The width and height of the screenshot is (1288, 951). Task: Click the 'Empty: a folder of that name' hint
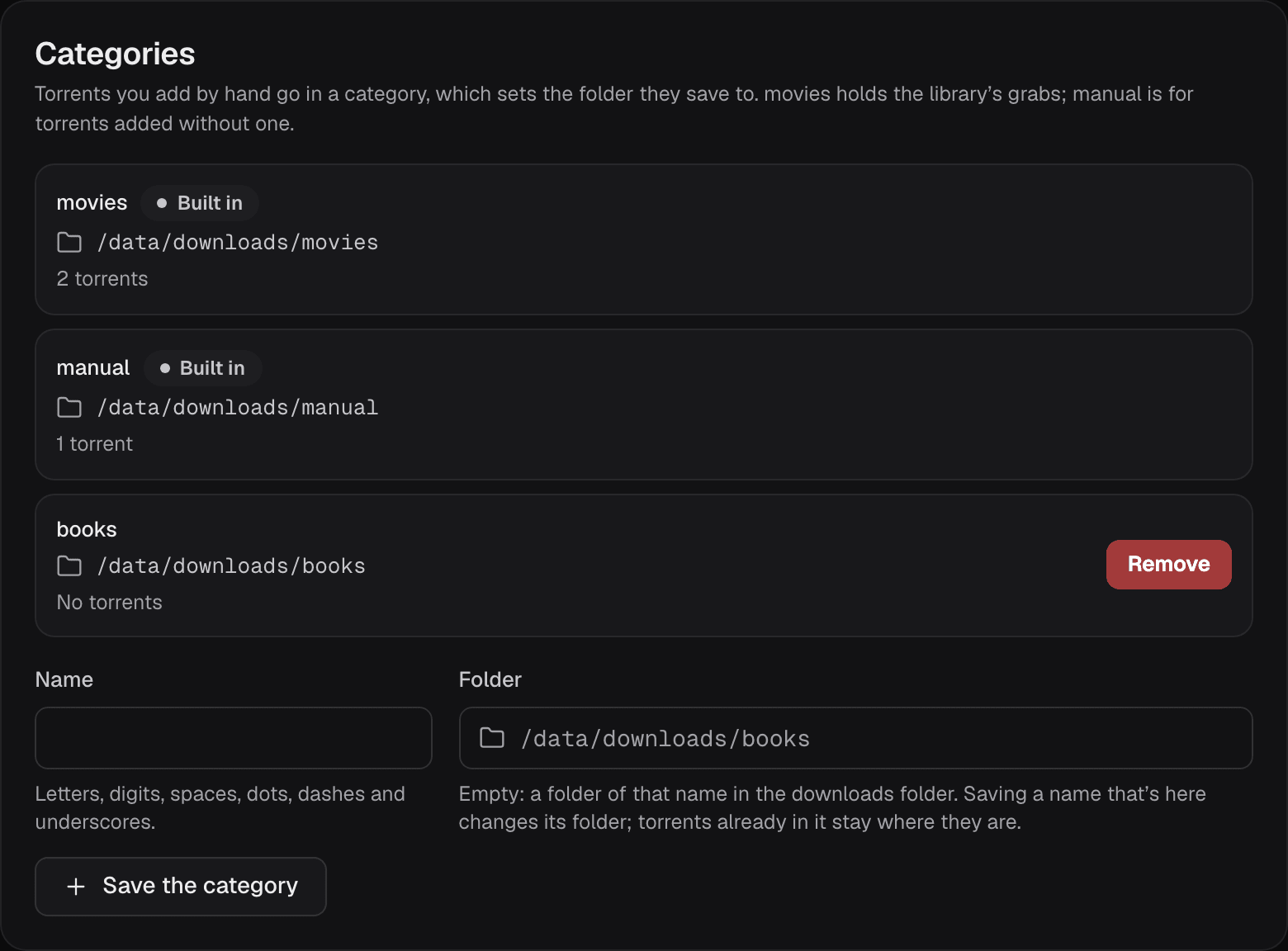[832, 807]
